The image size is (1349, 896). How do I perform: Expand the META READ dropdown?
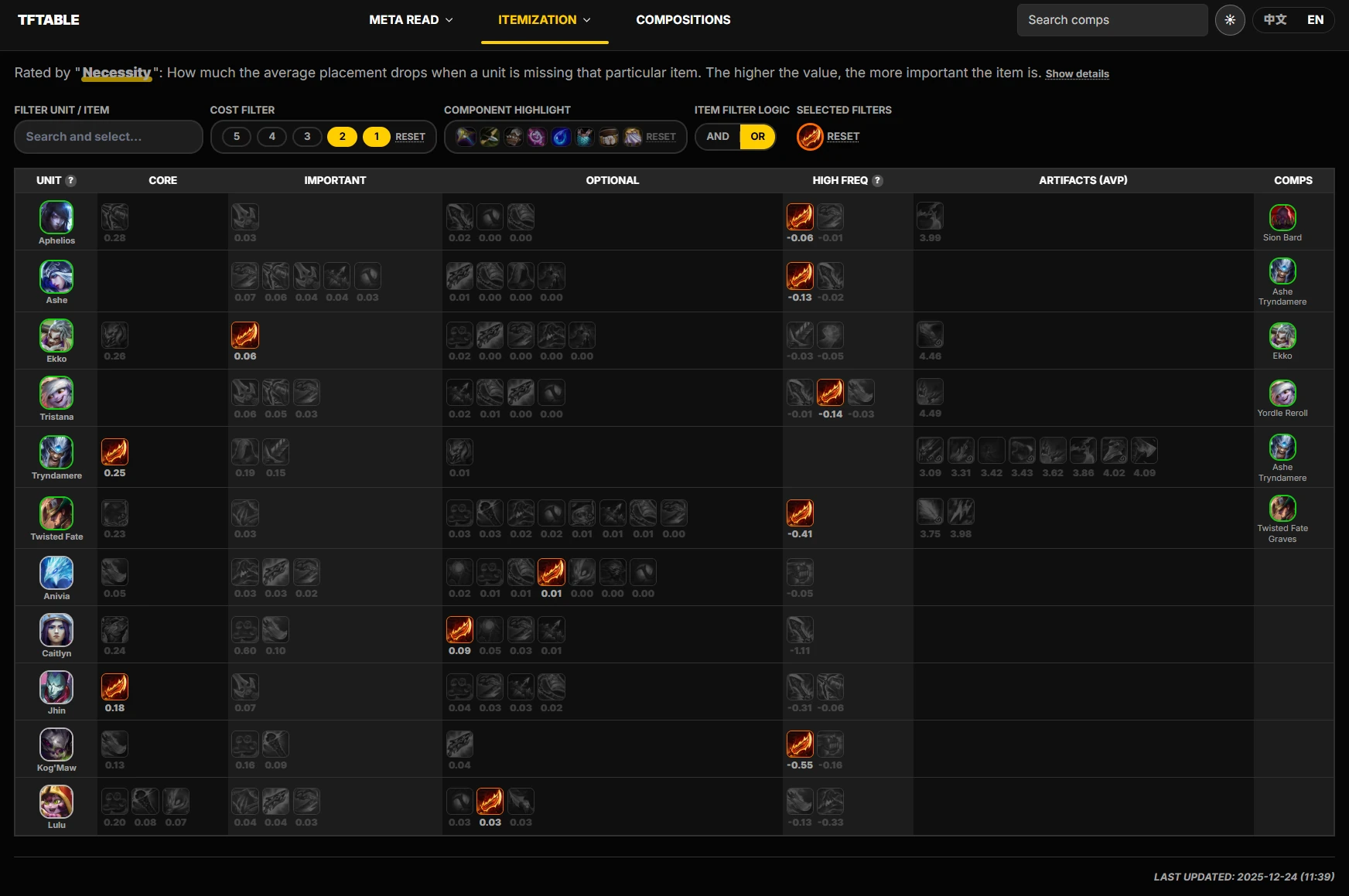pos(411,20)
